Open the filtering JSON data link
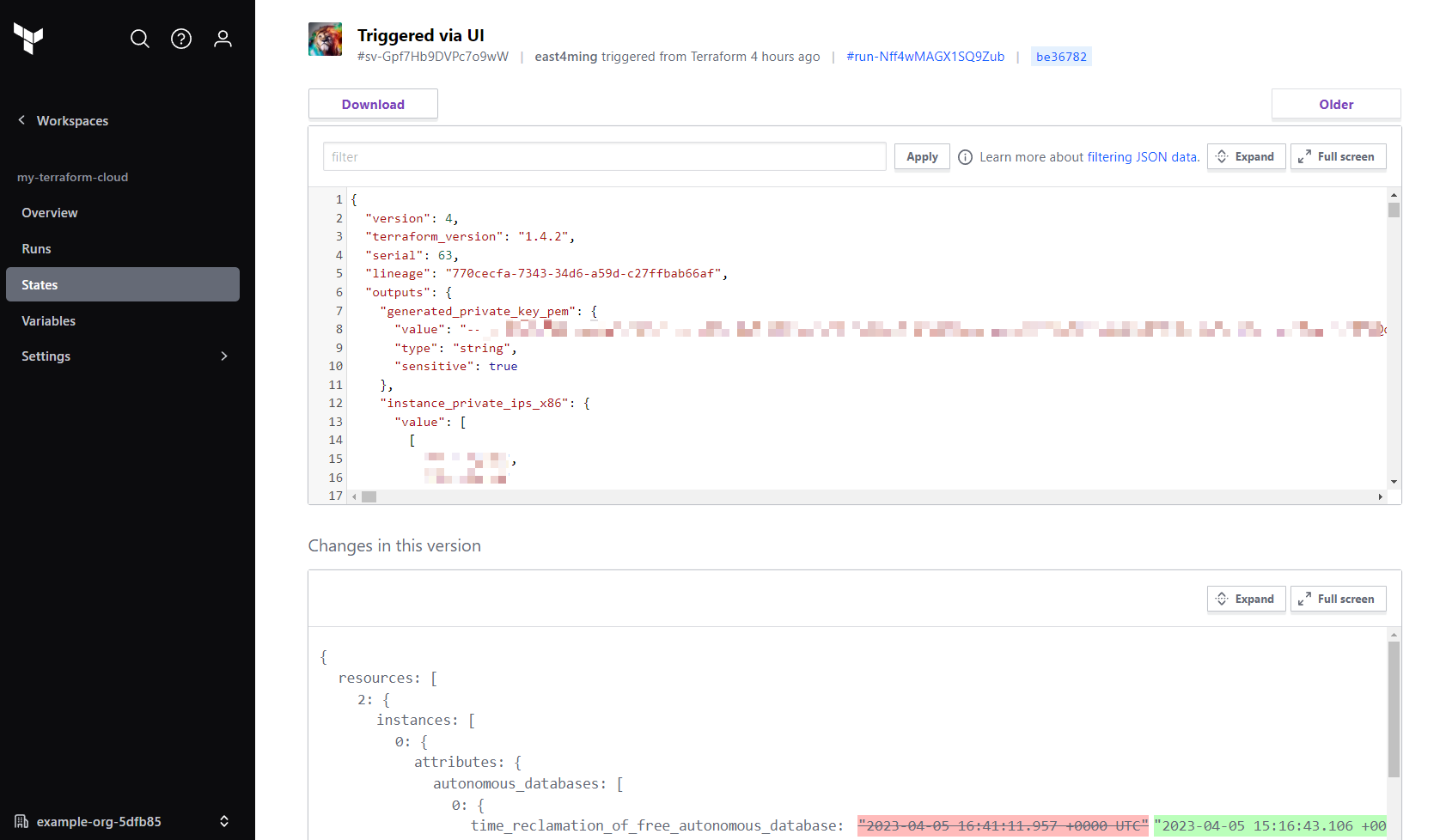The width and height of the screenshot is (1446, 840). [x=1142, y=156]
